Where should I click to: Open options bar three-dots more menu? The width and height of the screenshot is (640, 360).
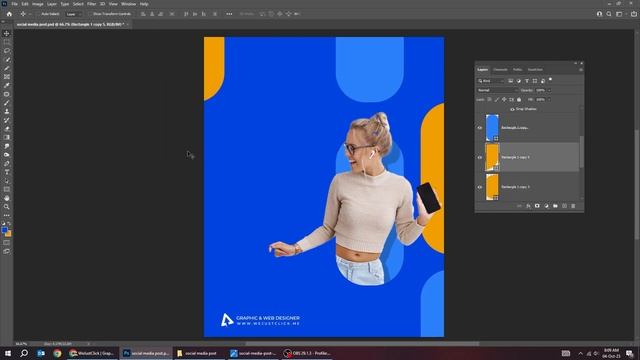pyautogui.click(x=229, y=14)
